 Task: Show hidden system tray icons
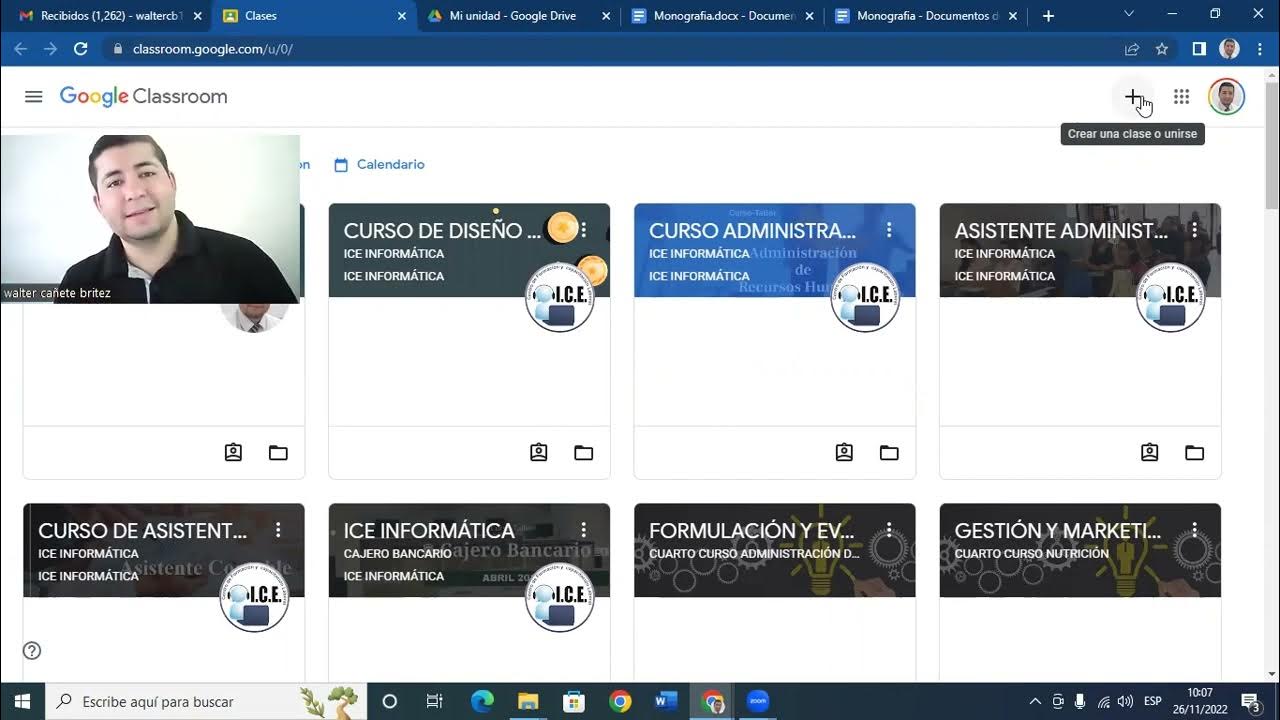coord(1035,701)
